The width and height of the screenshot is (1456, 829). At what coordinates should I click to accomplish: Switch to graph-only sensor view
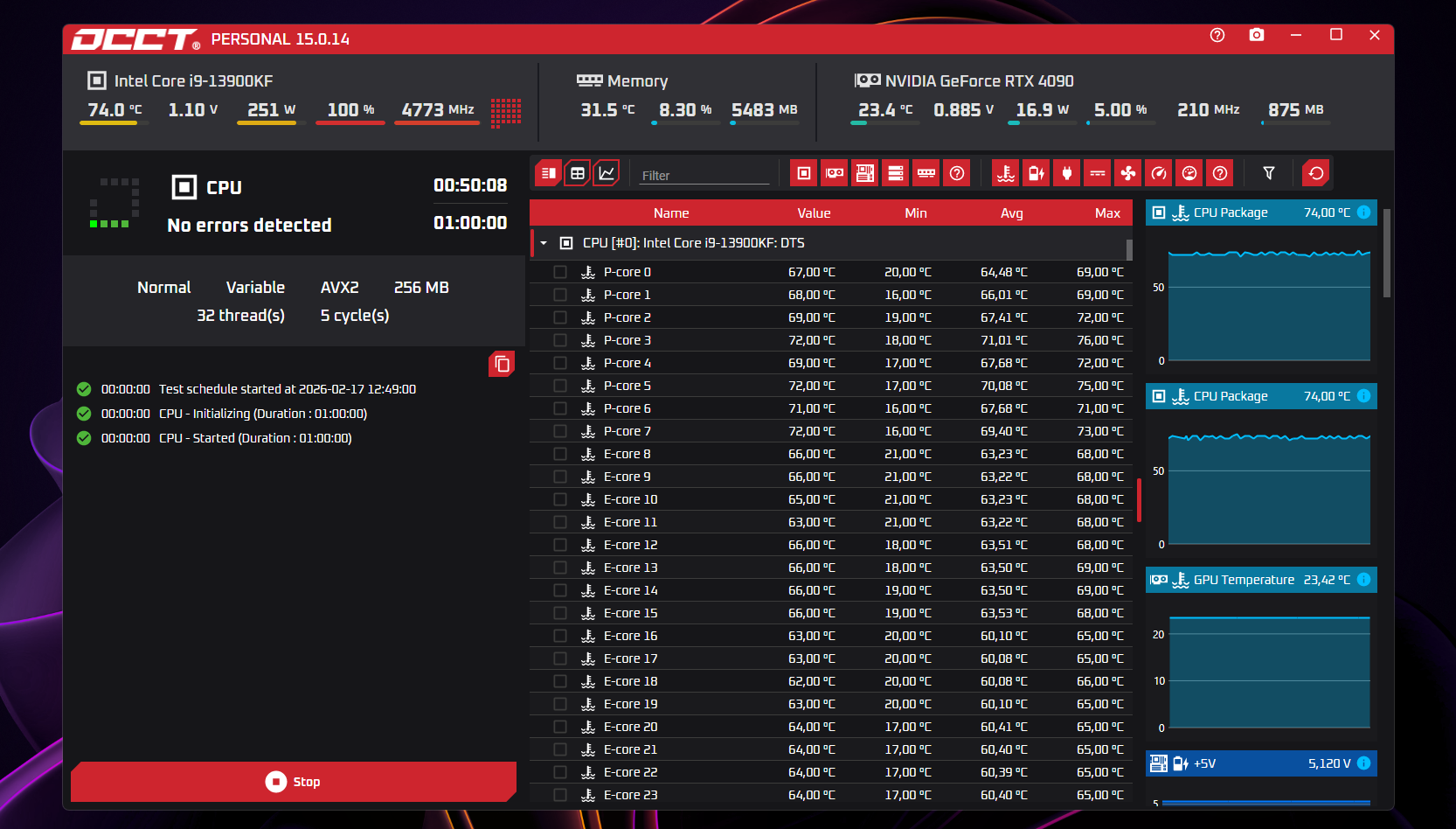pyautogui.click(x=607, y=173)
